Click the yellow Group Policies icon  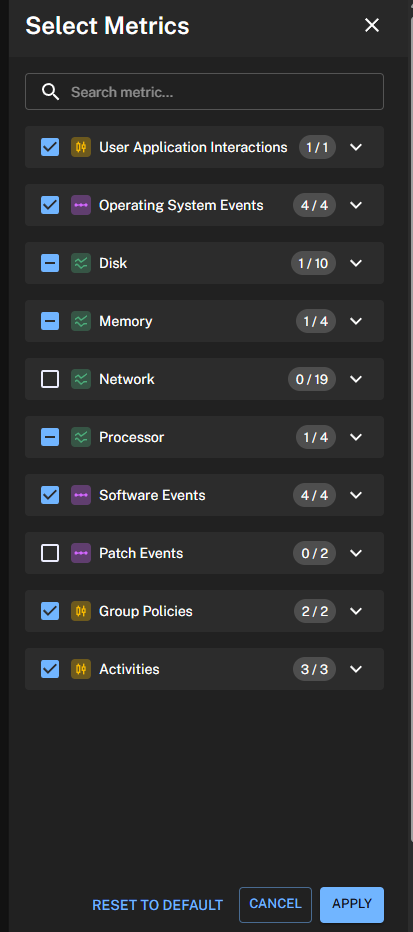81,611
